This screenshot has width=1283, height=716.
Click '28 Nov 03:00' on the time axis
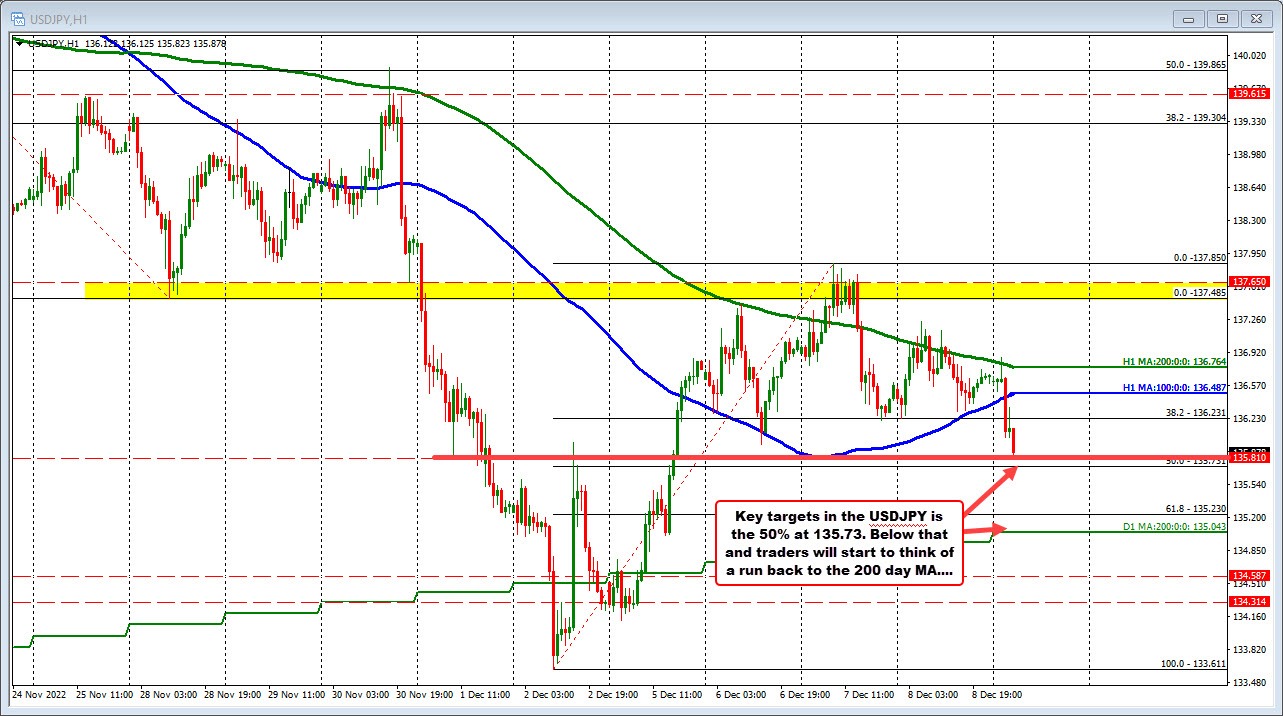(167, 693)
